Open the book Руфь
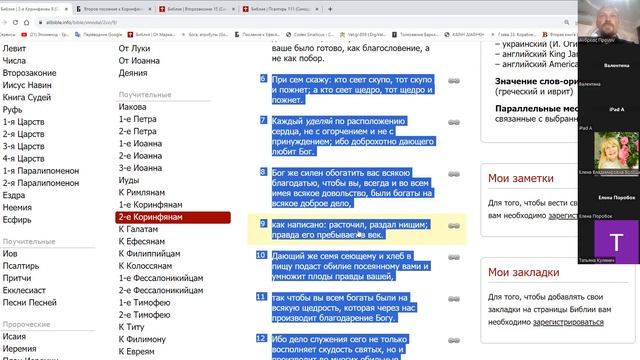 coord(12,109)
